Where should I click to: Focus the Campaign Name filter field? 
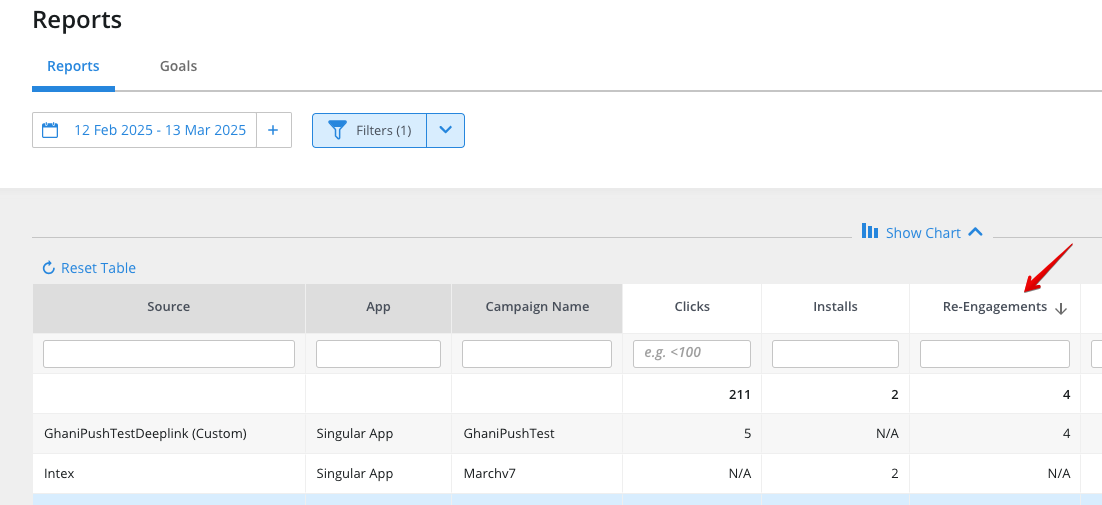(x=537, y=354)
